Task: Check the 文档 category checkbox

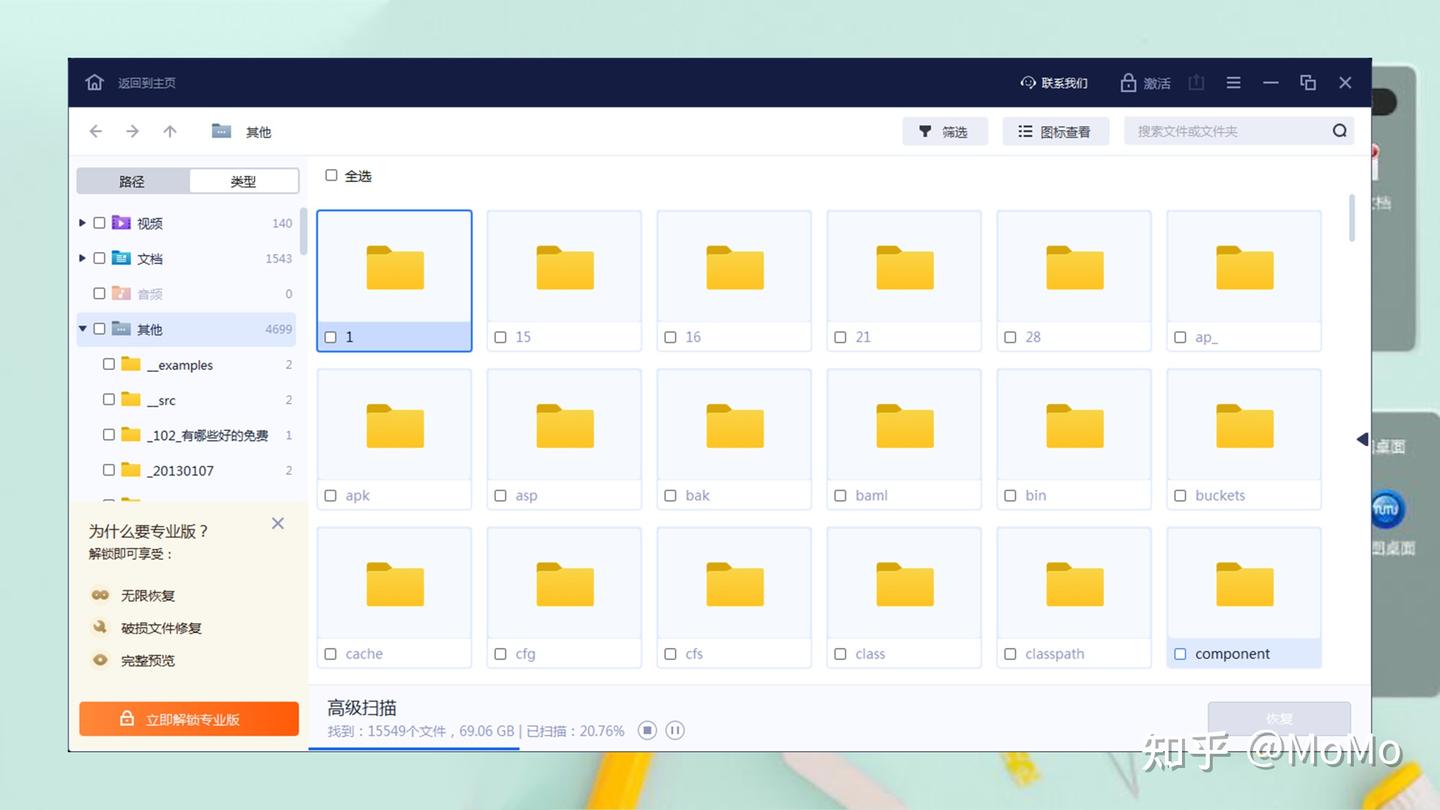Action: (x=99, y=258)
